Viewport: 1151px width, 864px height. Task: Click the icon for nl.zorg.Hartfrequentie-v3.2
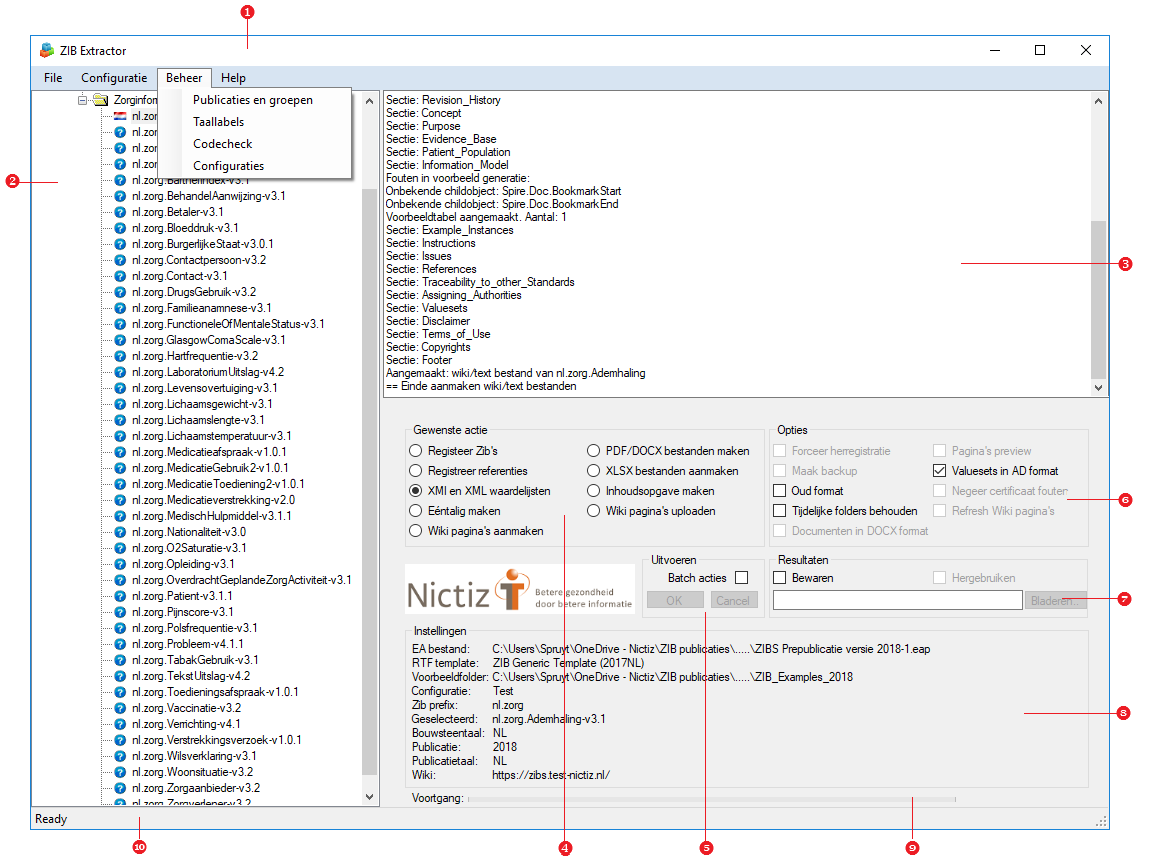click(120, 356)
